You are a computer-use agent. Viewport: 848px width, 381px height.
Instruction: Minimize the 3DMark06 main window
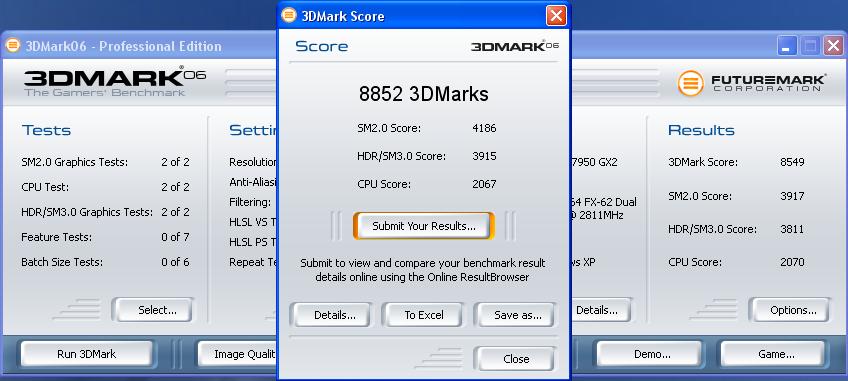click(787, 46)
